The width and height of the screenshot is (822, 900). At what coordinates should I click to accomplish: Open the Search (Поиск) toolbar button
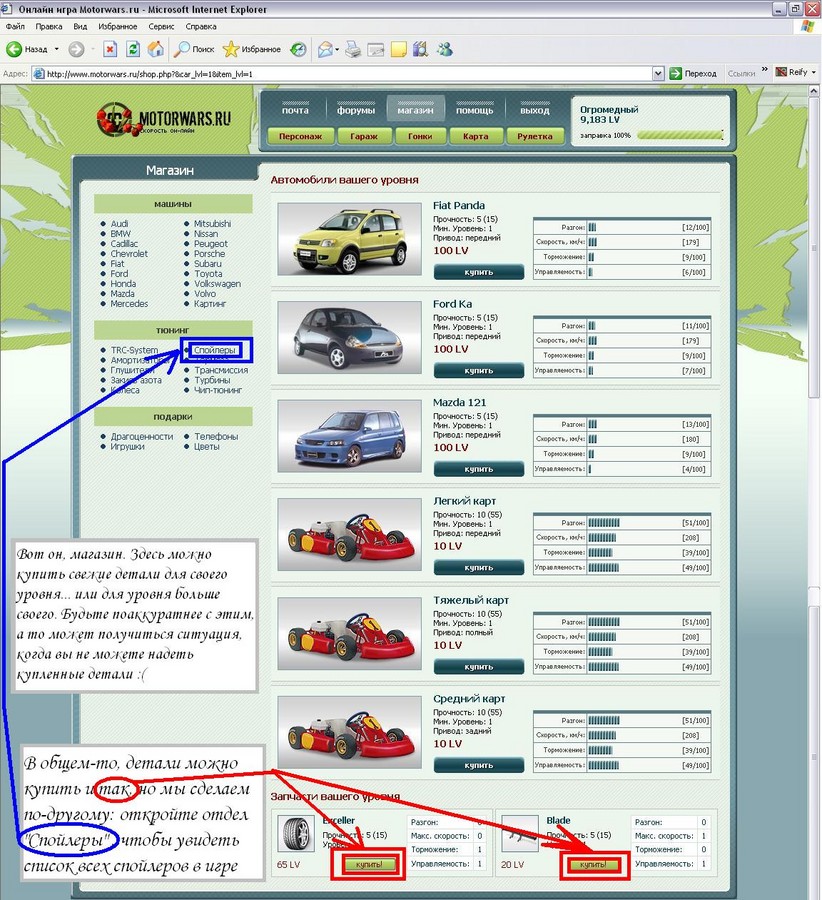click(194, 49)
